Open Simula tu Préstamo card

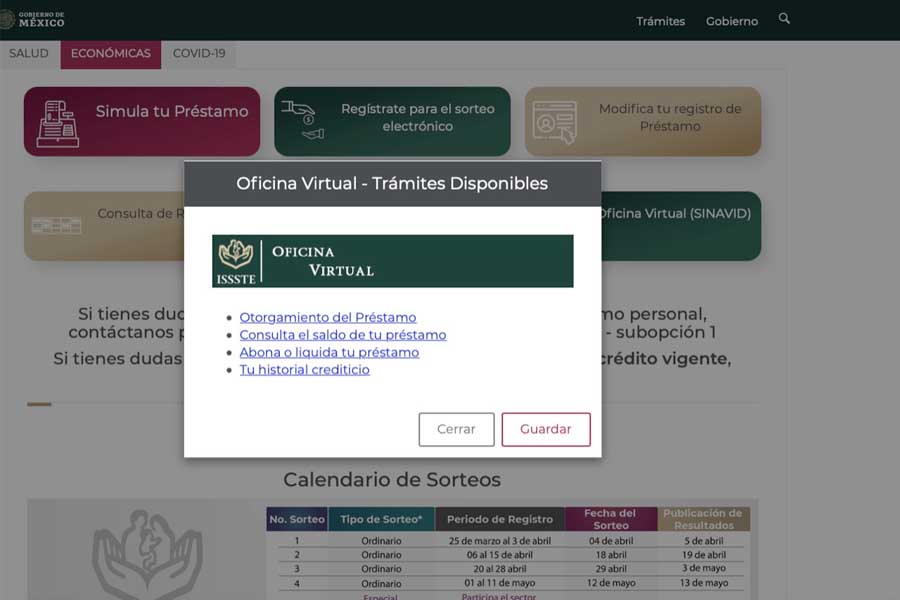[x=142, y=122]
